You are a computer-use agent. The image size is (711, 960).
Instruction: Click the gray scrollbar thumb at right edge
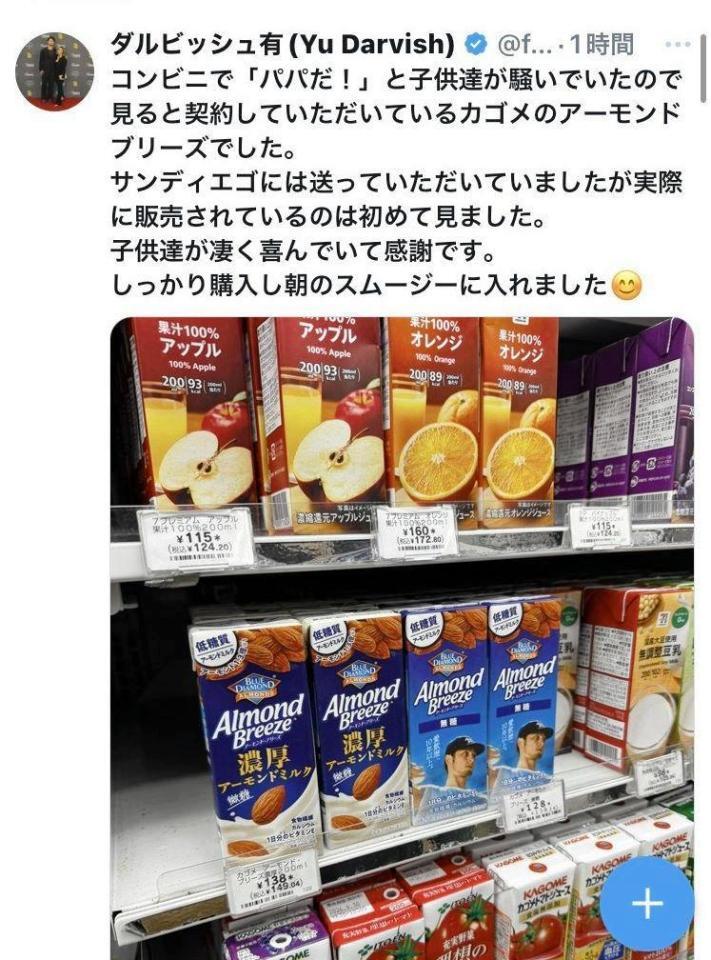(702, 69)
